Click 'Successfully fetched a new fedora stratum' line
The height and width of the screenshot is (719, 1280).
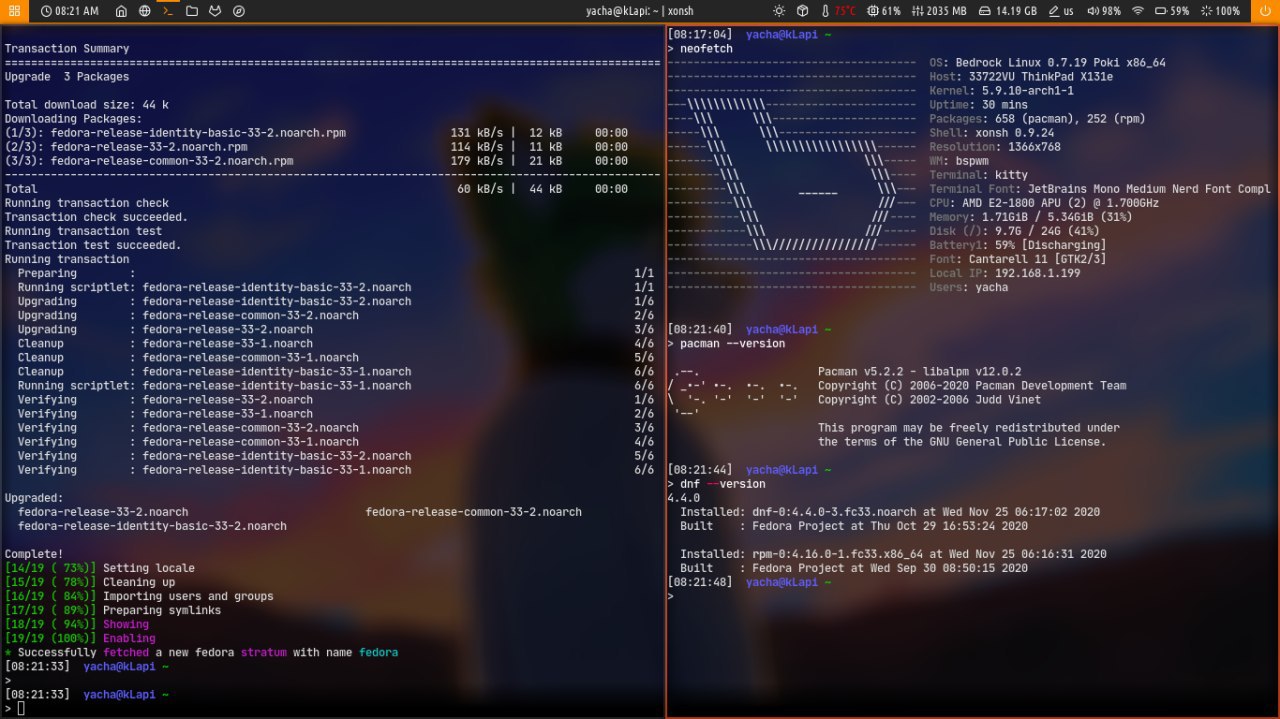(x=201, y=651)
